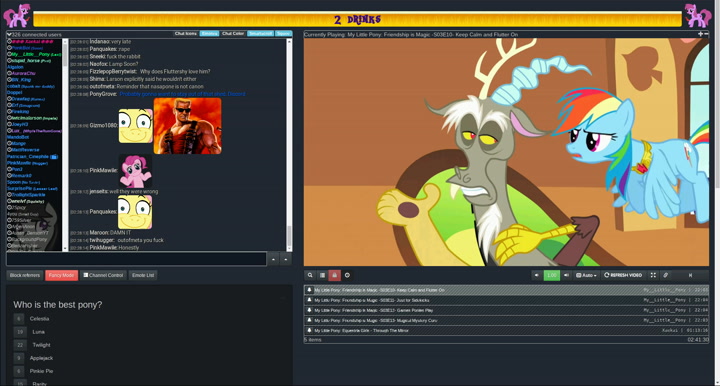Lower the volume with the left speaker icon

pos(537,275)
